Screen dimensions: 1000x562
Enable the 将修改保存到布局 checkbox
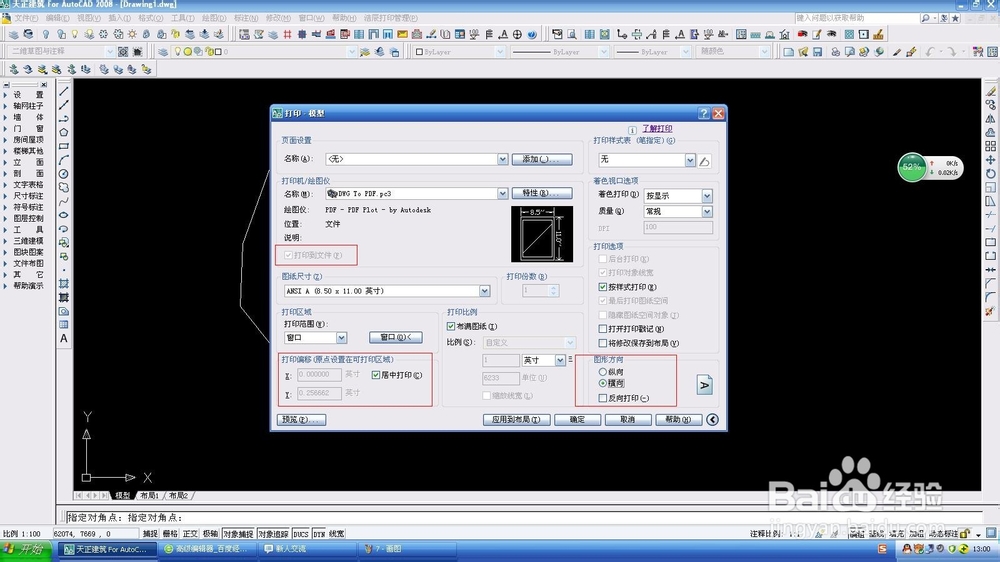[603, 343]
